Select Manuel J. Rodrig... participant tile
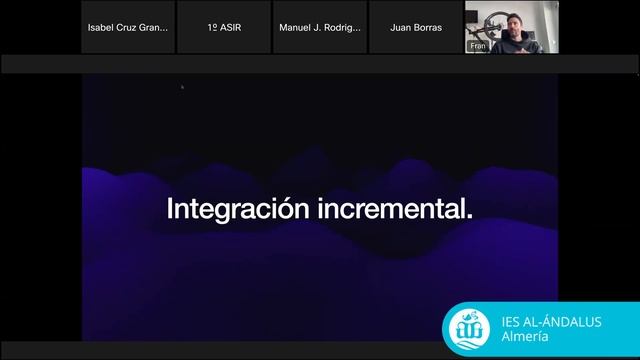 point(320,27)
